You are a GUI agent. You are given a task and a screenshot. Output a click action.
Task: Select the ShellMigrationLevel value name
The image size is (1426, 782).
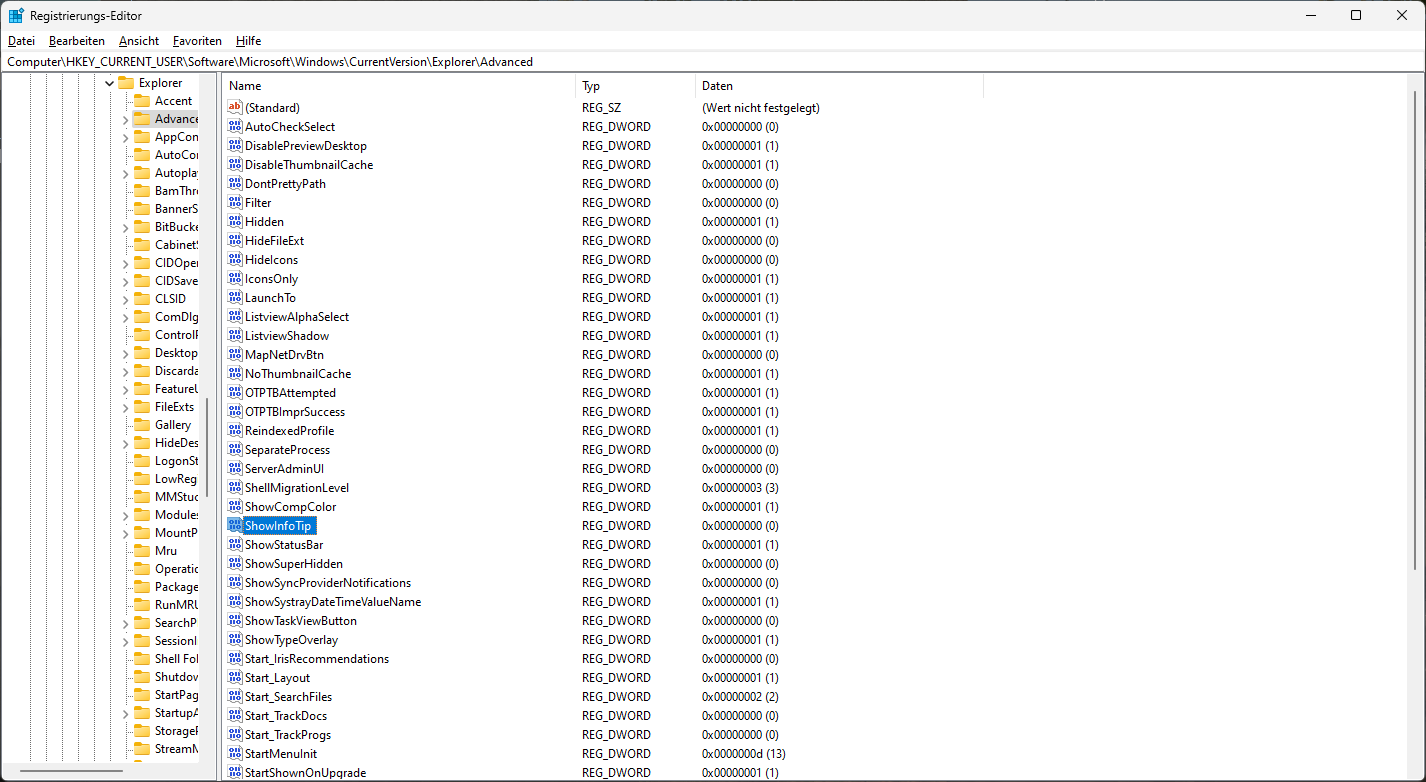pyautogui.click(x=297, y=487)
